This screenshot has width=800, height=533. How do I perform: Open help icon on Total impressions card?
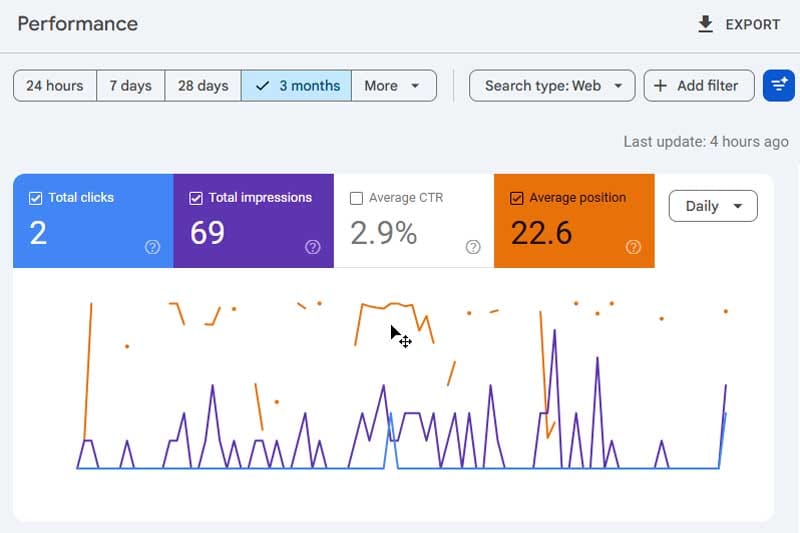313,247
